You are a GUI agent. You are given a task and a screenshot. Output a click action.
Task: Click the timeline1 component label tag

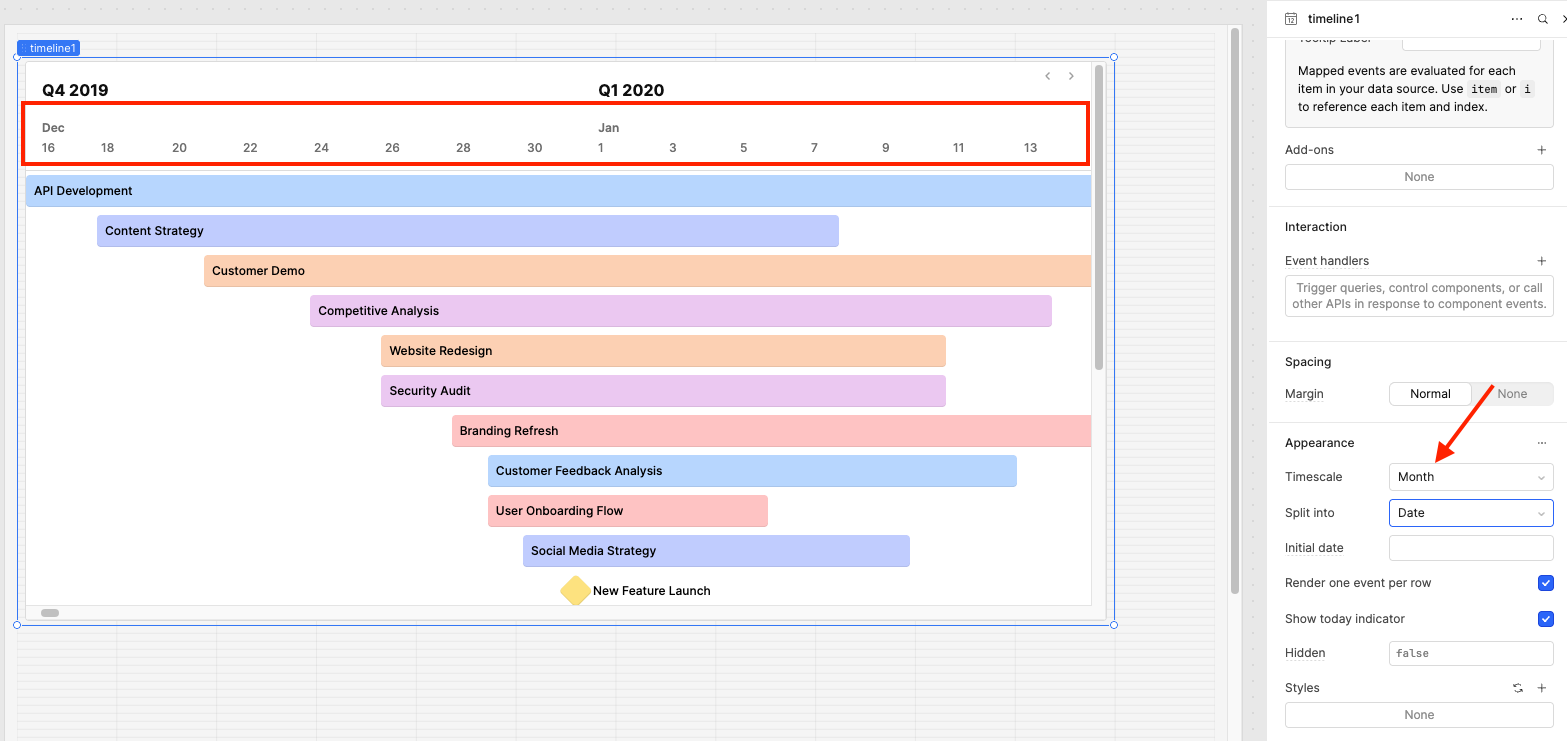tap(48, 48)
